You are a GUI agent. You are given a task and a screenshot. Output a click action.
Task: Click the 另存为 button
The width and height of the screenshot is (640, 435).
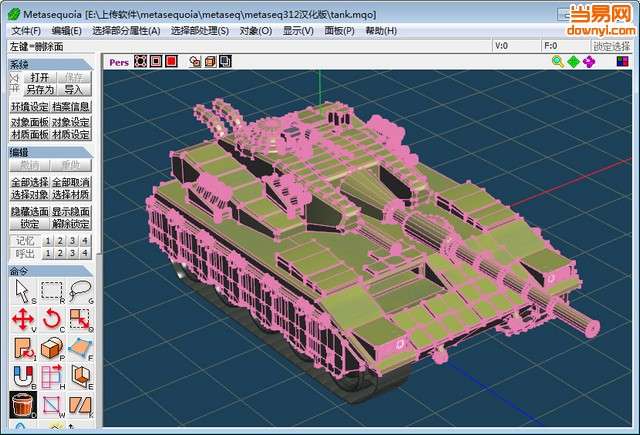click(39, 90)
